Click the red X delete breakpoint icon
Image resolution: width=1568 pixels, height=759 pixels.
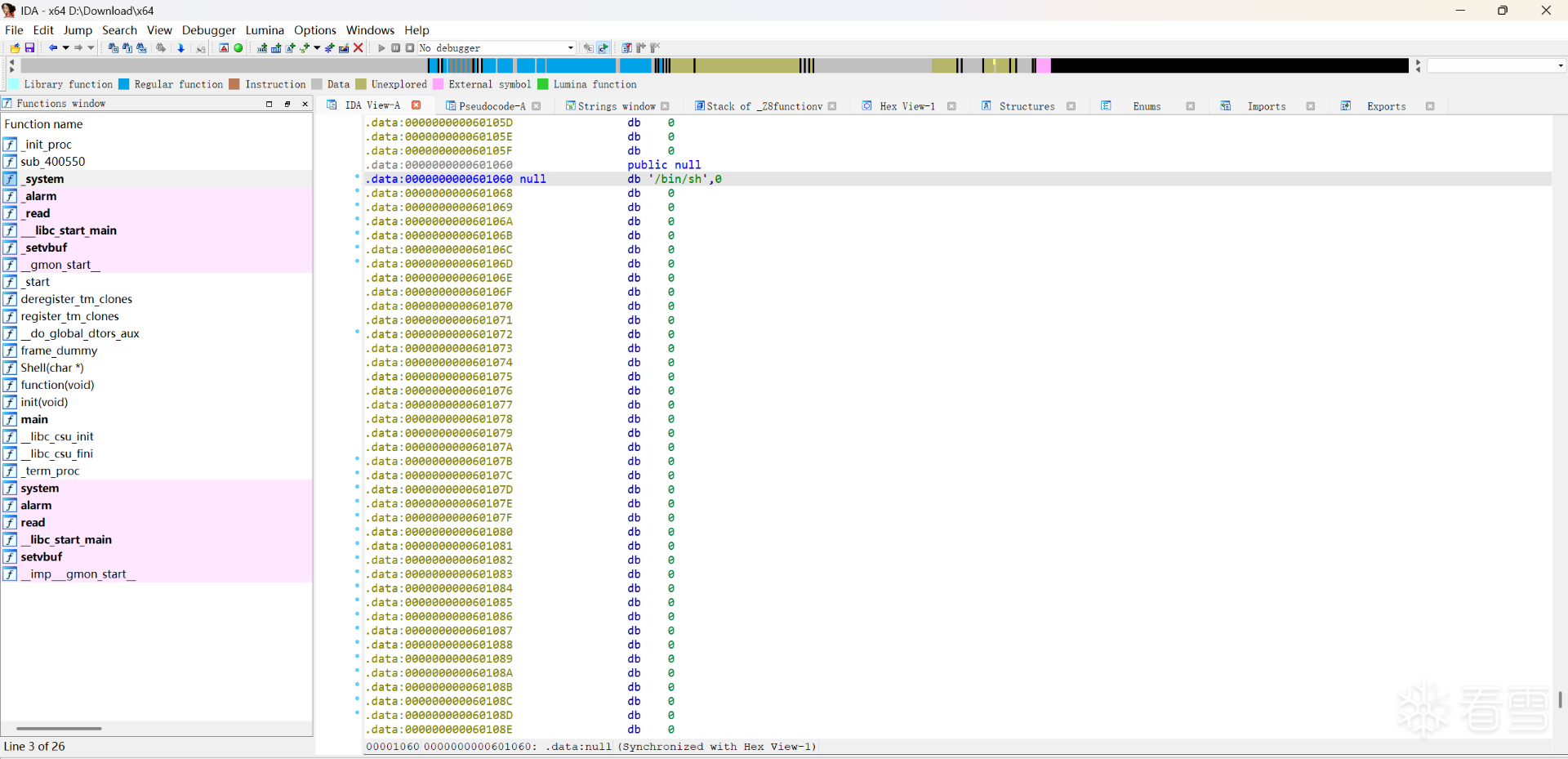pos(358,48)
